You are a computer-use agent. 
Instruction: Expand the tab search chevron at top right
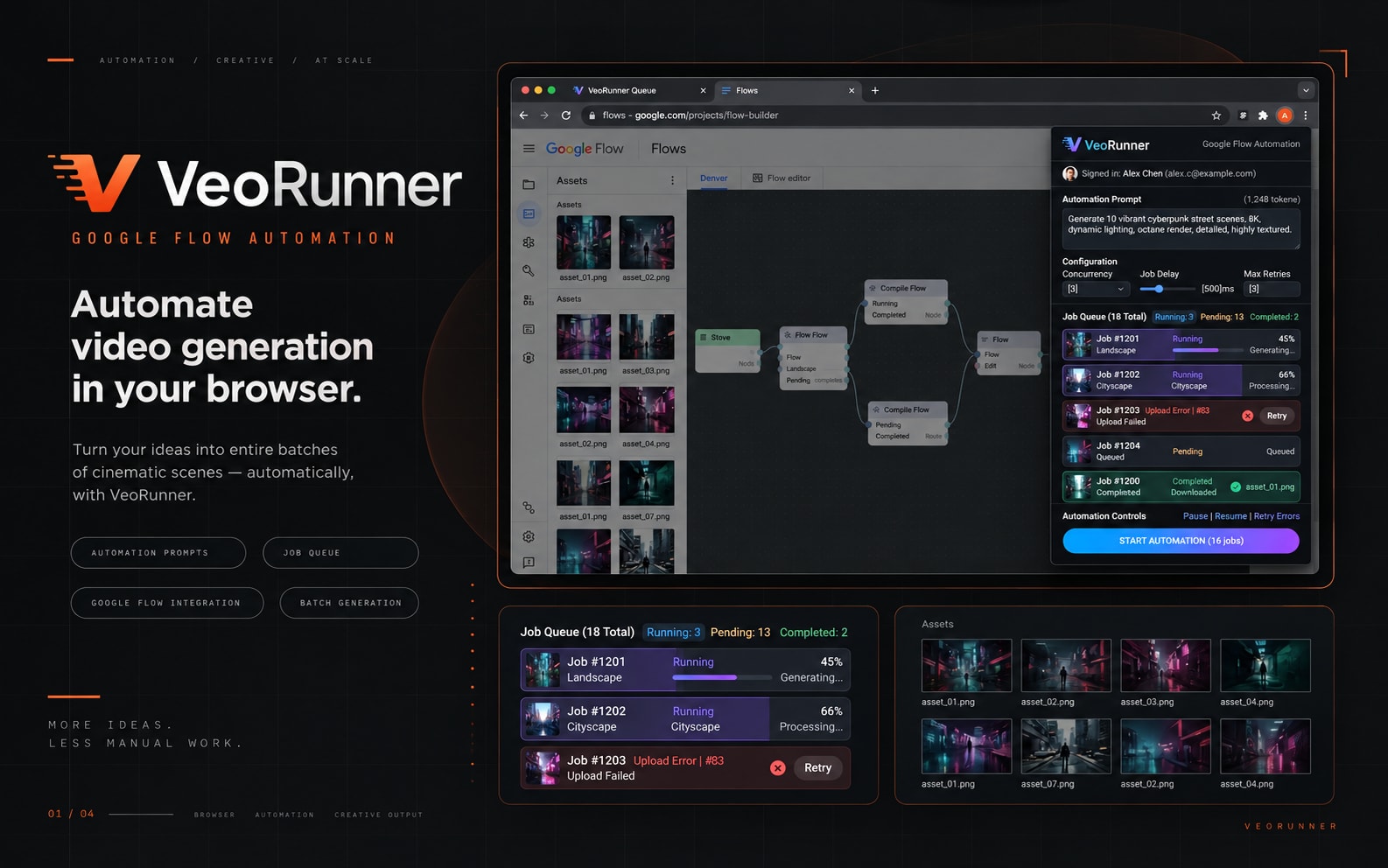pos(1306,90)
